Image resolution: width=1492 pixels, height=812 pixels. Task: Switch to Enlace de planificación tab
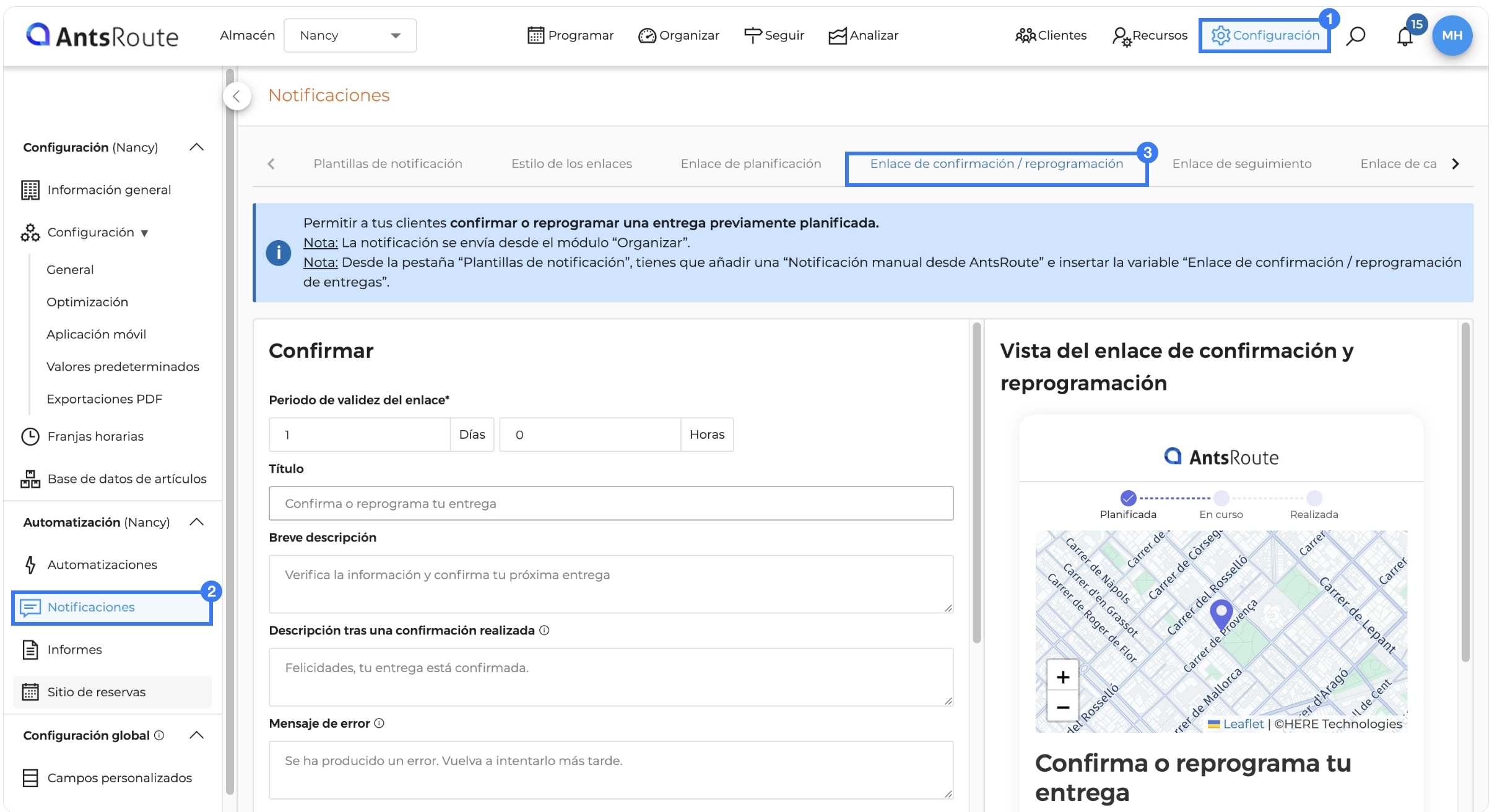coord(751,164)
